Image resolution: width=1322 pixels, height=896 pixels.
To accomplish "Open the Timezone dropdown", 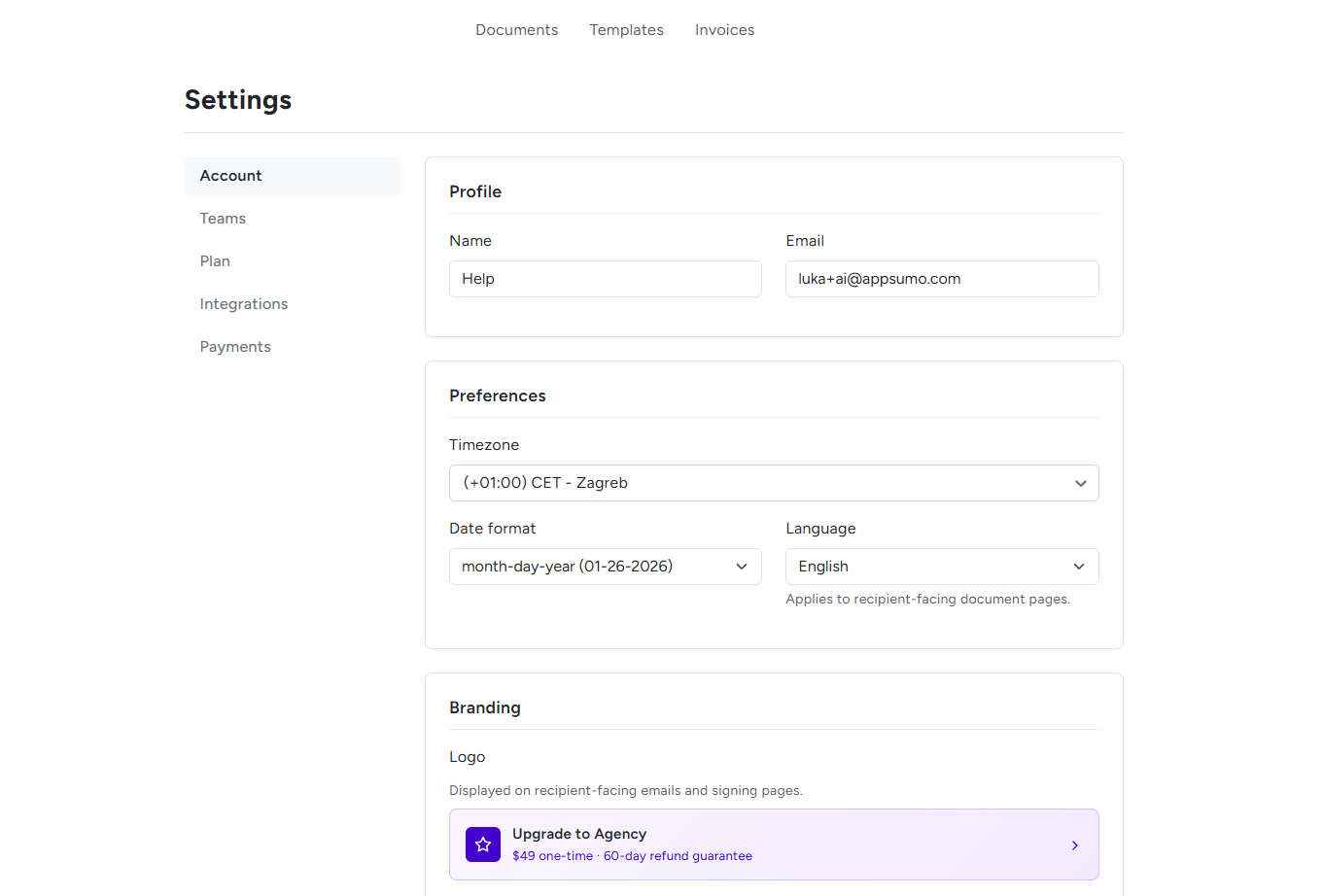I will click(773, 482).
